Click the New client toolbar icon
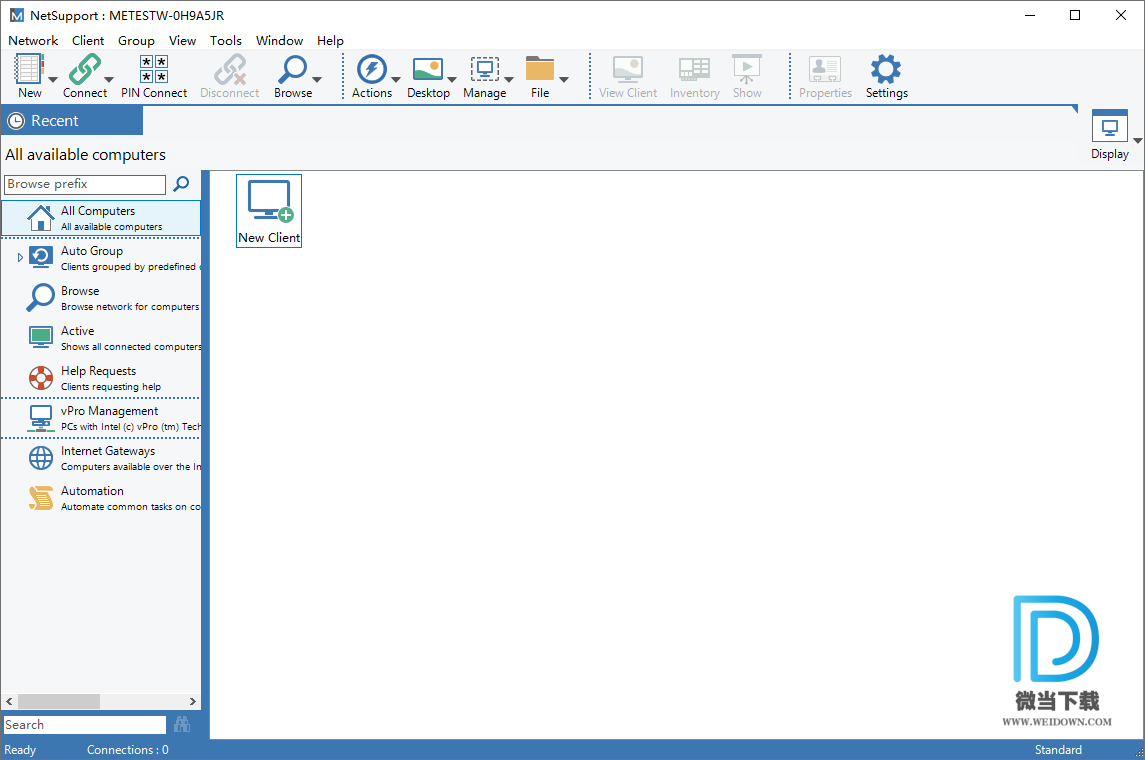 pyautogui.click(x=28, y=70)
